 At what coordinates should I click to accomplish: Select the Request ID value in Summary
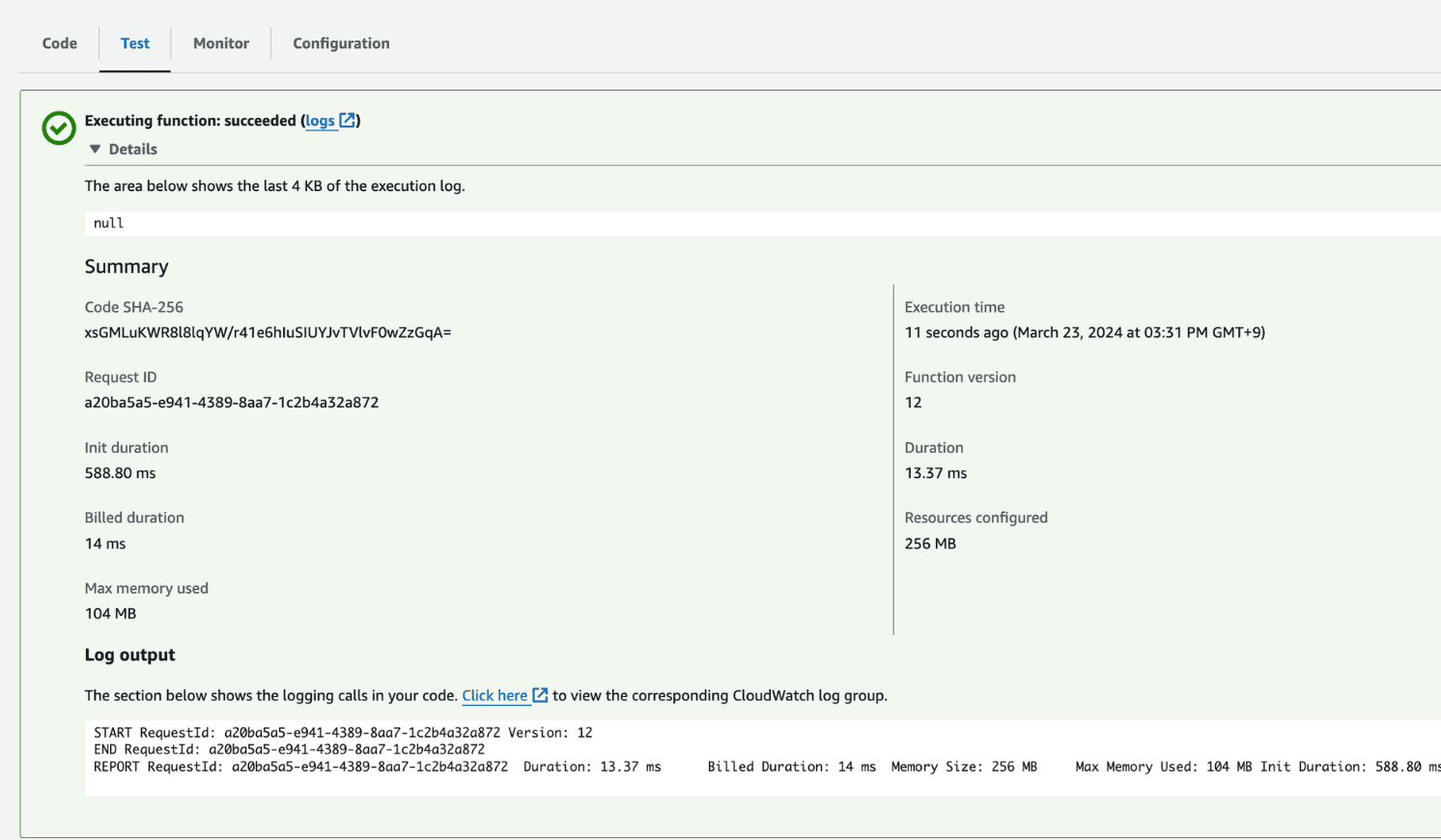point(232,403)
